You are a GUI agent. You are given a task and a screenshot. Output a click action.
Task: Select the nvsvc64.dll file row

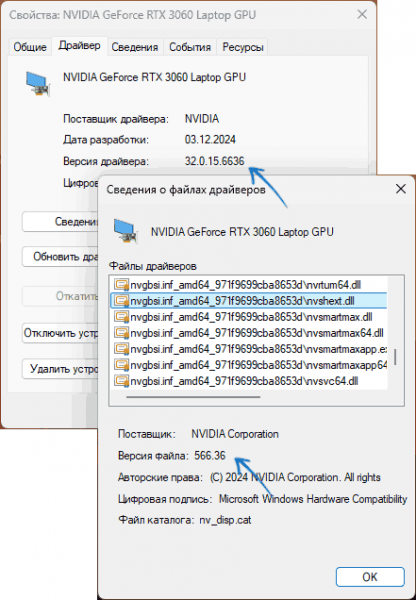(248, 381)
